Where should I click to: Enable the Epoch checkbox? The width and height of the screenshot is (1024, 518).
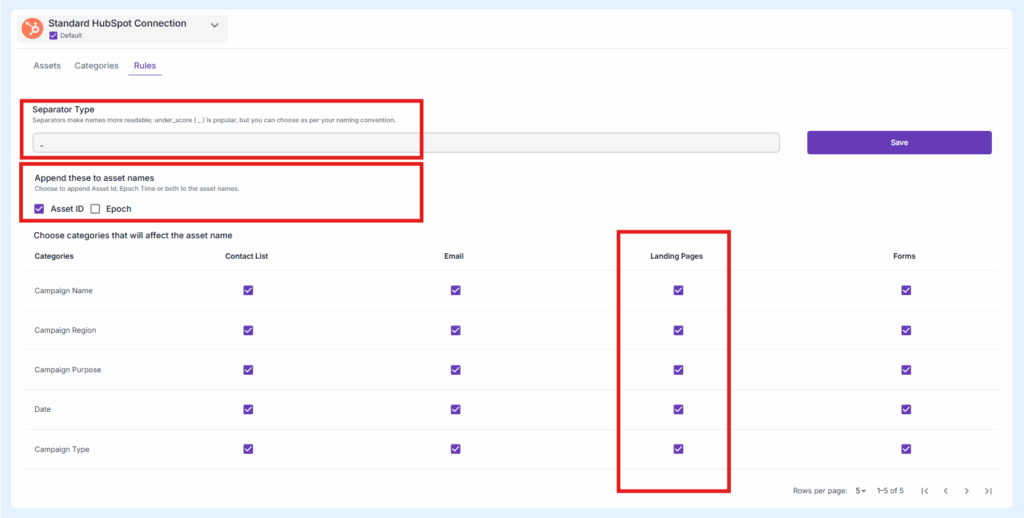pos(95,209)
